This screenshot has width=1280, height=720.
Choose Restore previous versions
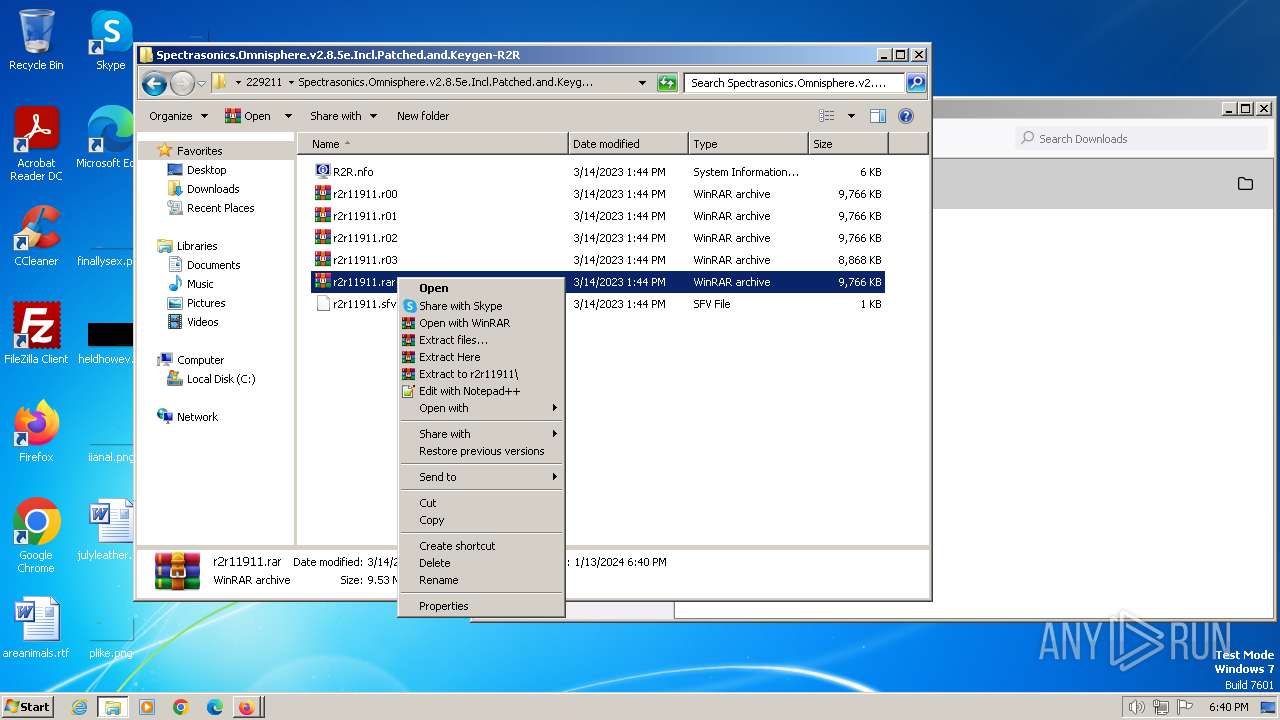pyautogui.click(x=482, y=451)
